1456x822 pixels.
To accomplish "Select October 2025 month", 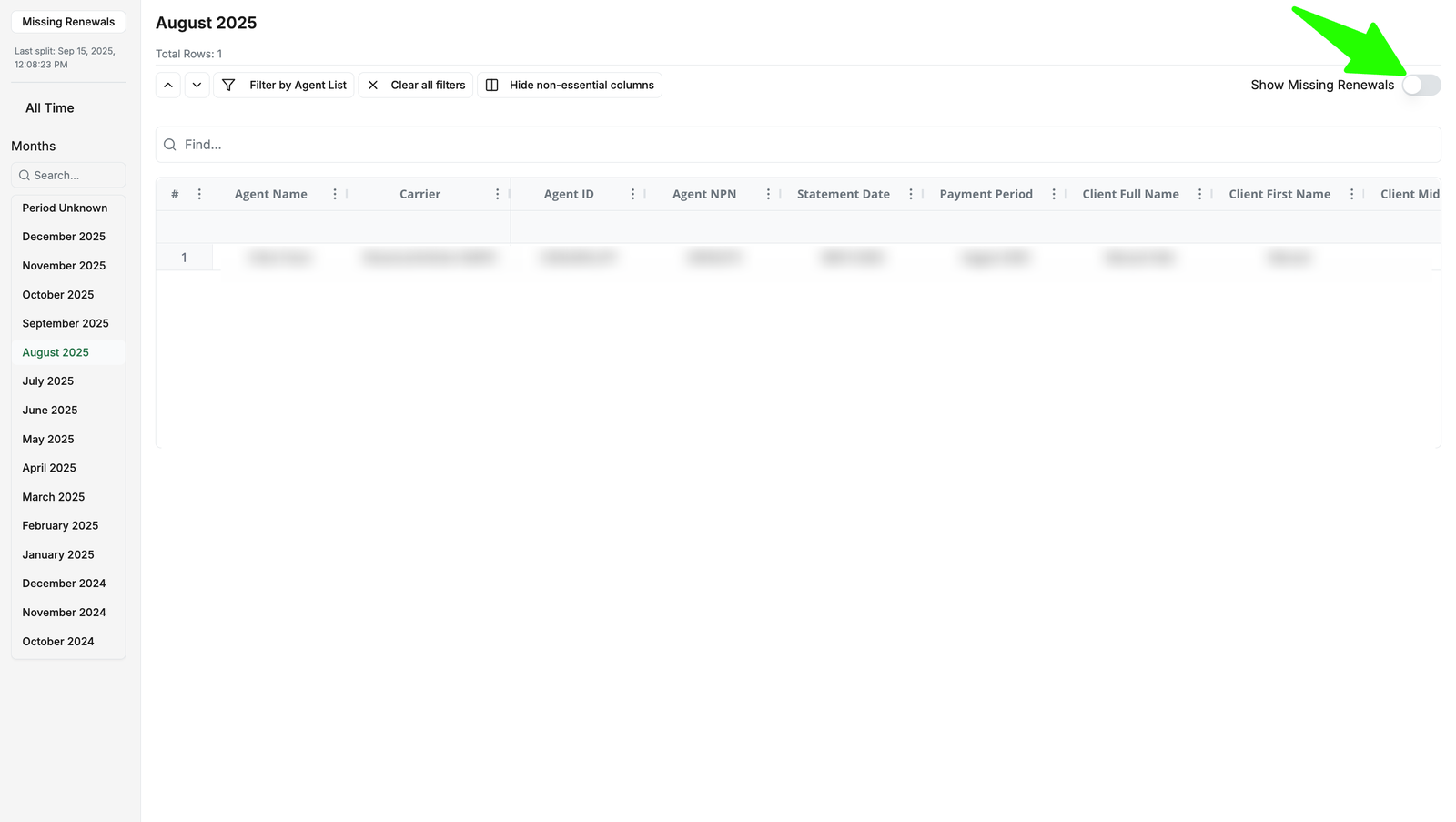I will pyautogui.click(x=68, y=295).
